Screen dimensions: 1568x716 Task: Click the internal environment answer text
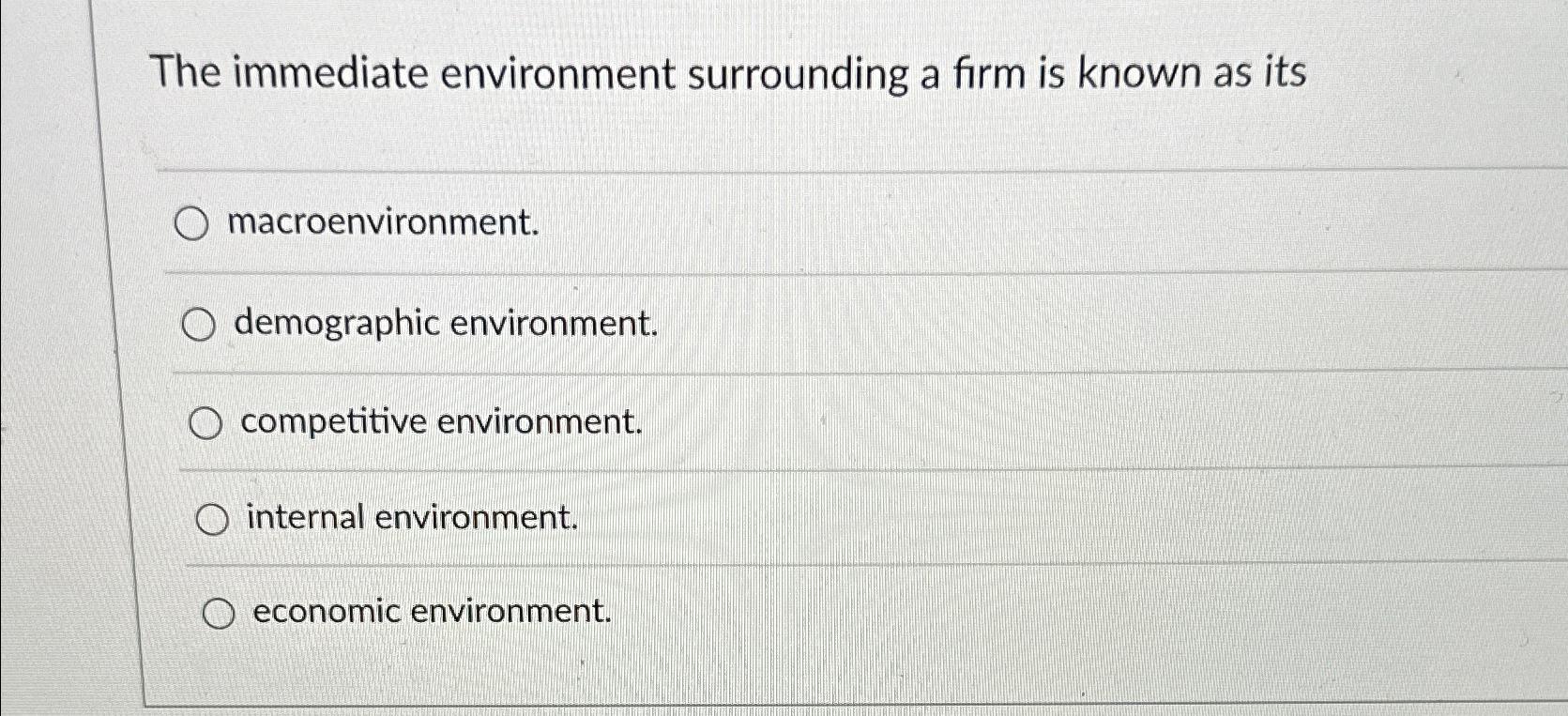pyautogui.click(x=409, y=517)
